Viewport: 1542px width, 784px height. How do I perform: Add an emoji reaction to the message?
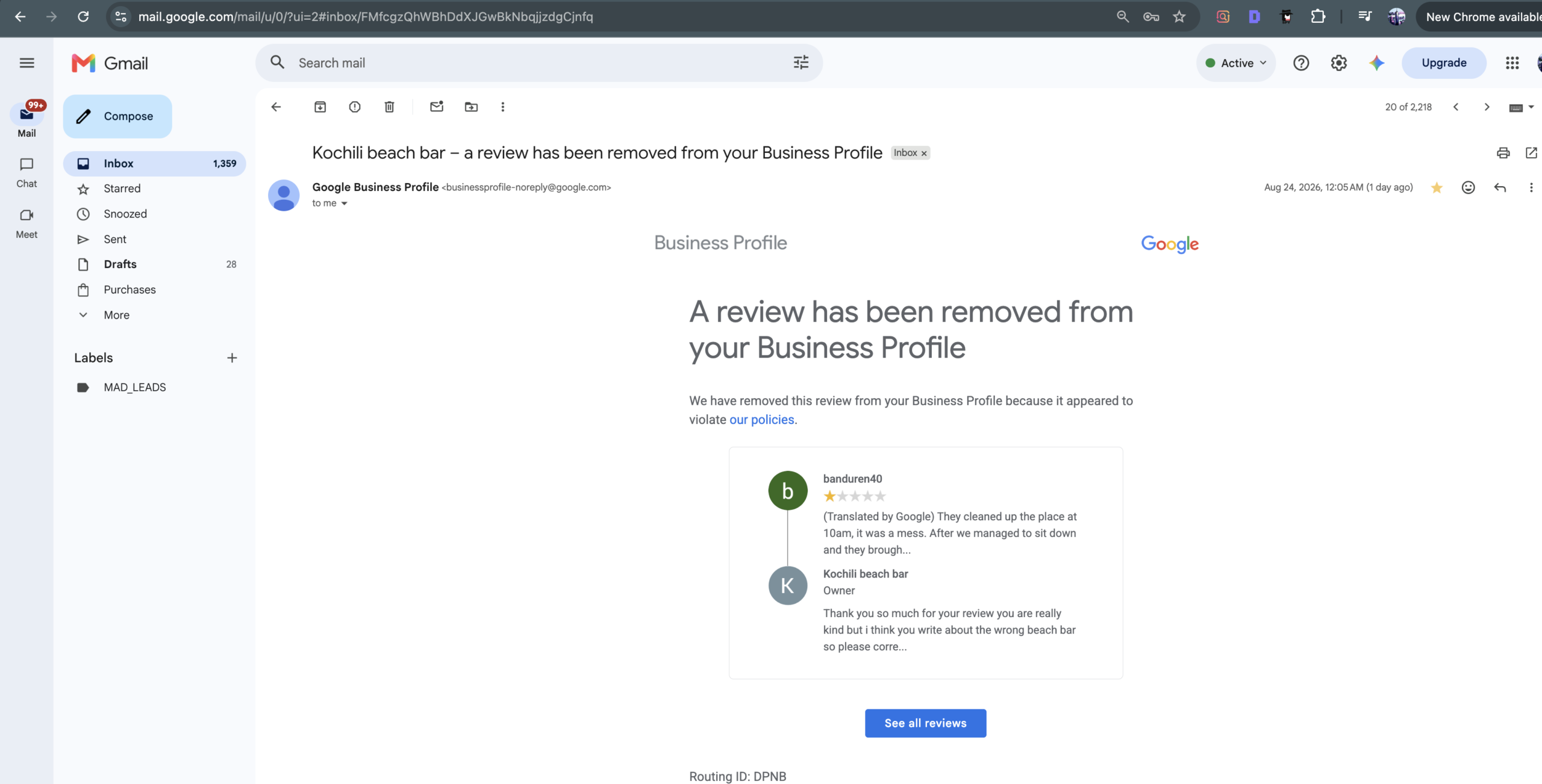[x=1469, y=187]
